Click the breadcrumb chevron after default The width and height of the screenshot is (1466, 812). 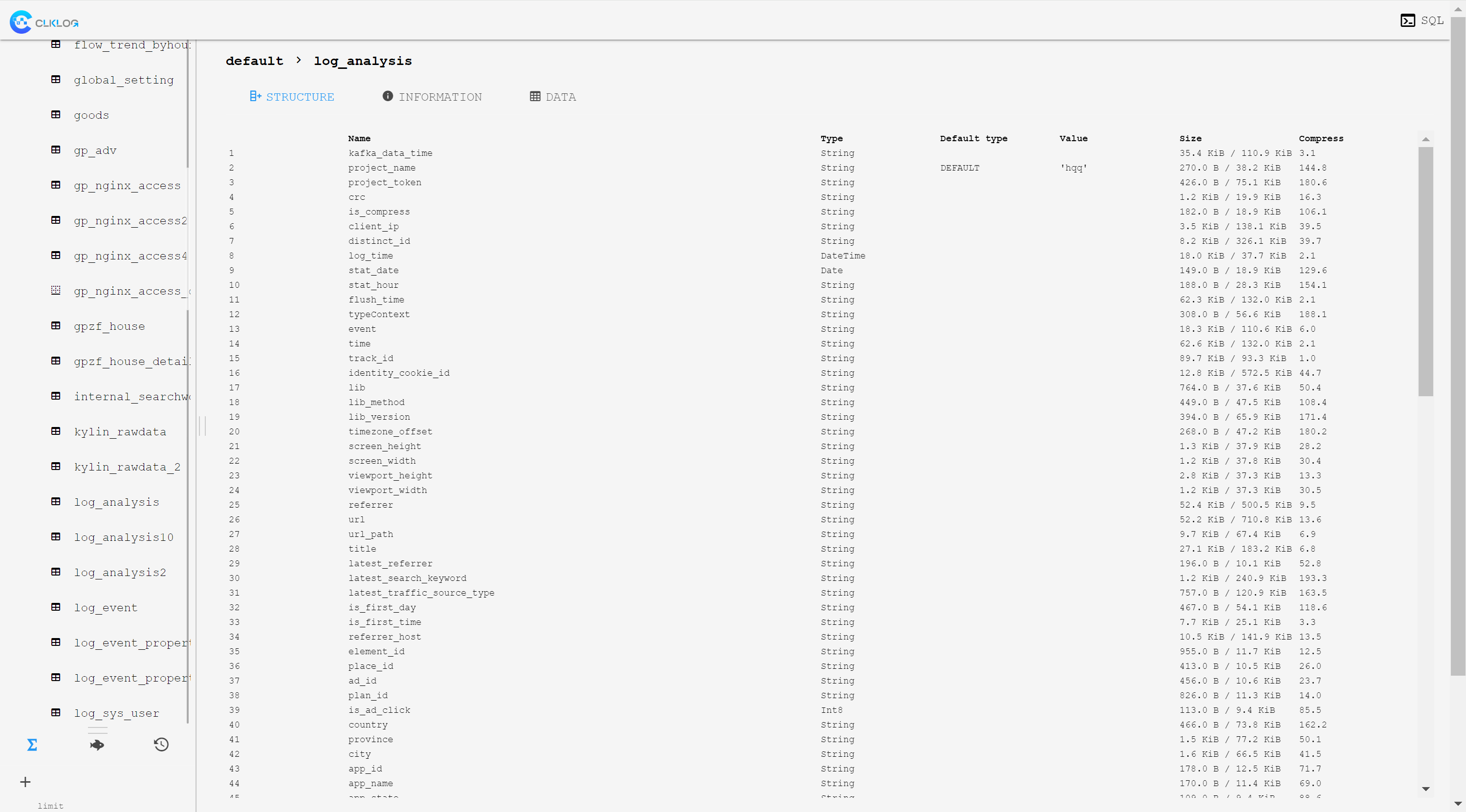coord(299,60)
